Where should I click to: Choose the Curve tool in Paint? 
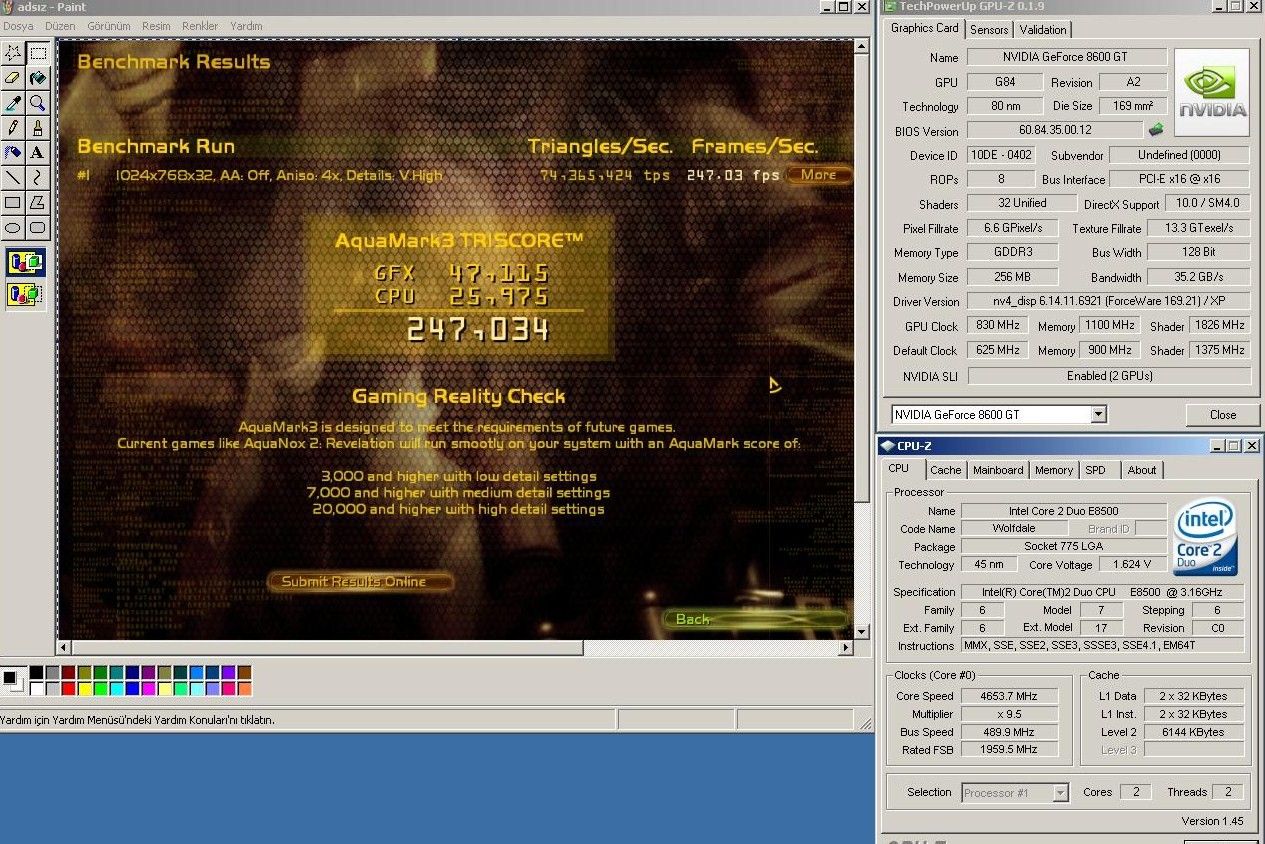(x=38, y=177)
